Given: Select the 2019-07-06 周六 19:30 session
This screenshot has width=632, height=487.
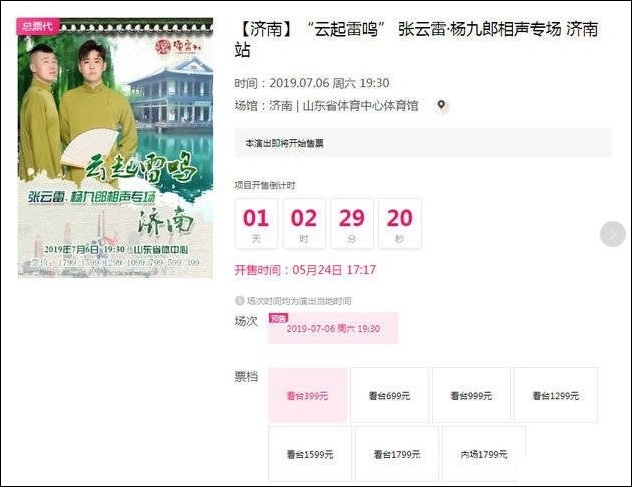Looking at the screenshot, I should point(333,328).
